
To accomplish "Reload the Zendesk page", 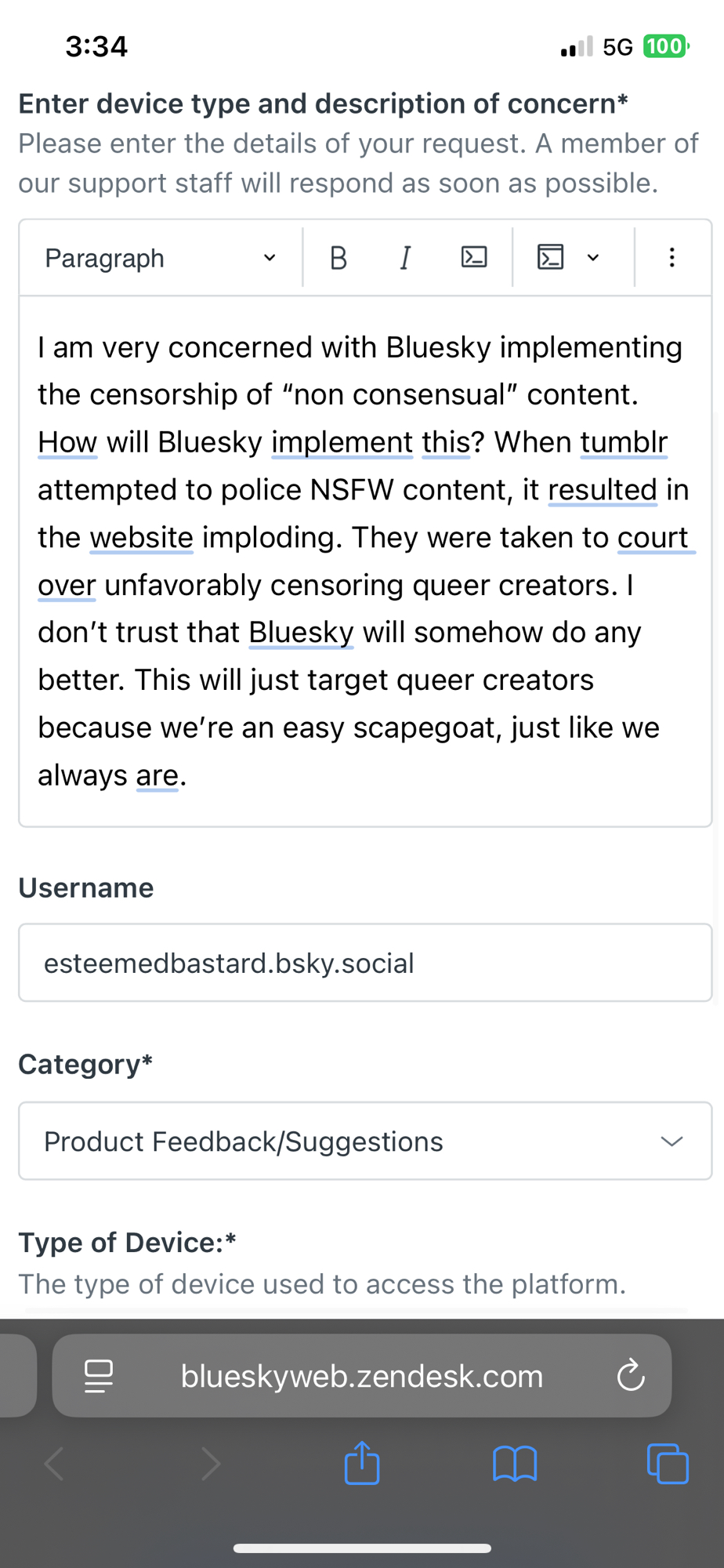I will (x=631, y=1376).
